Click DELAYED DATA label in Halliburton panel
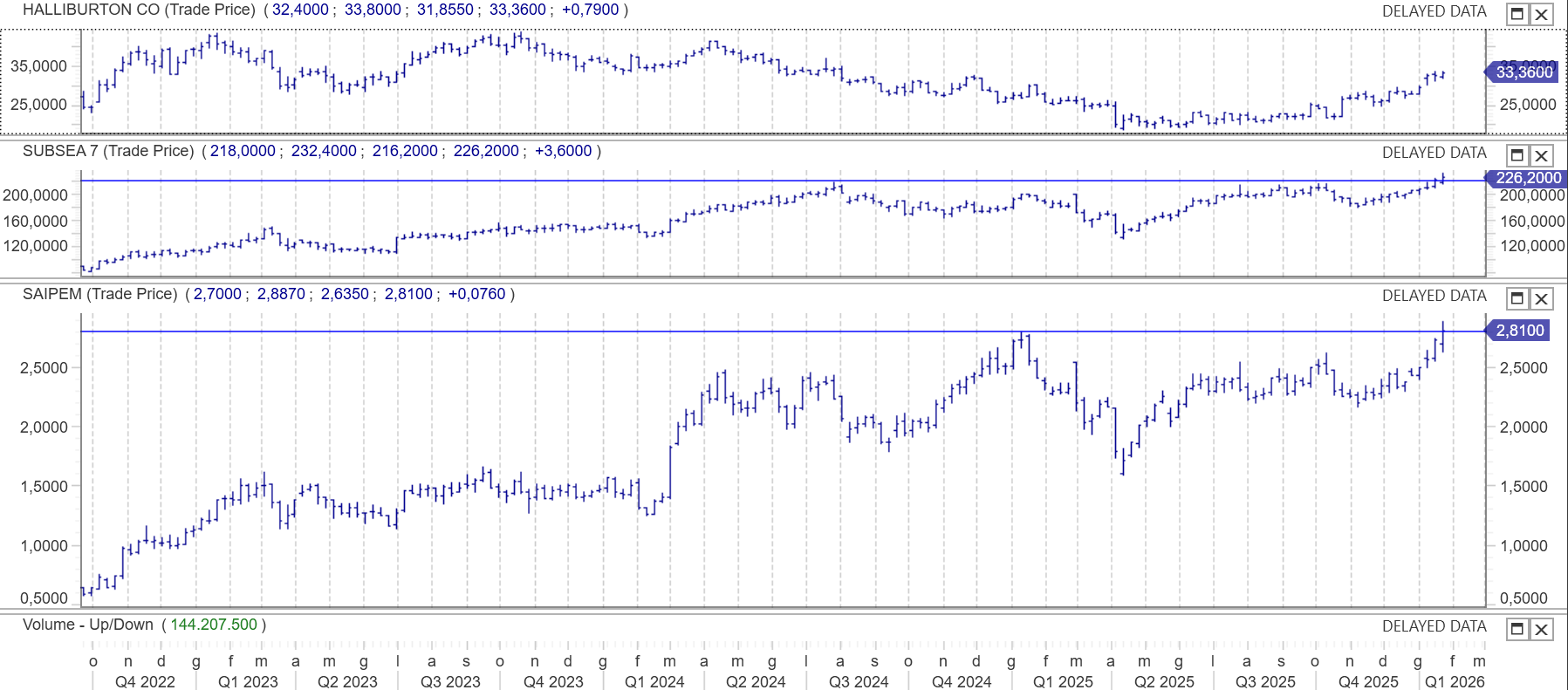 [1434, 11]
